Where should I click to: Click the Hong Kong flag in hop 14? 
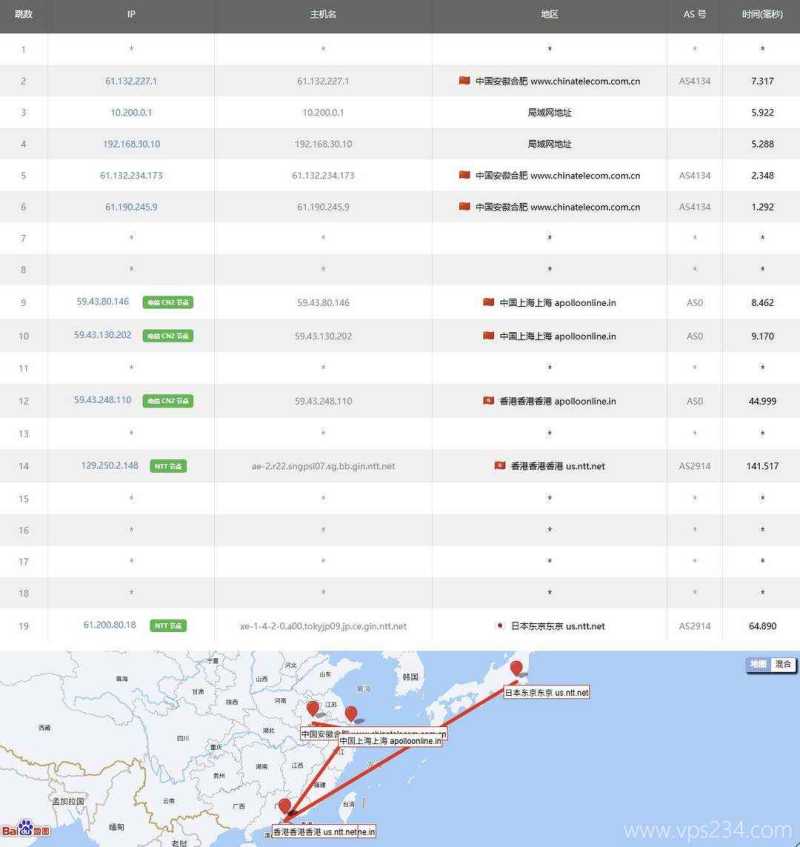pos(499,466)
